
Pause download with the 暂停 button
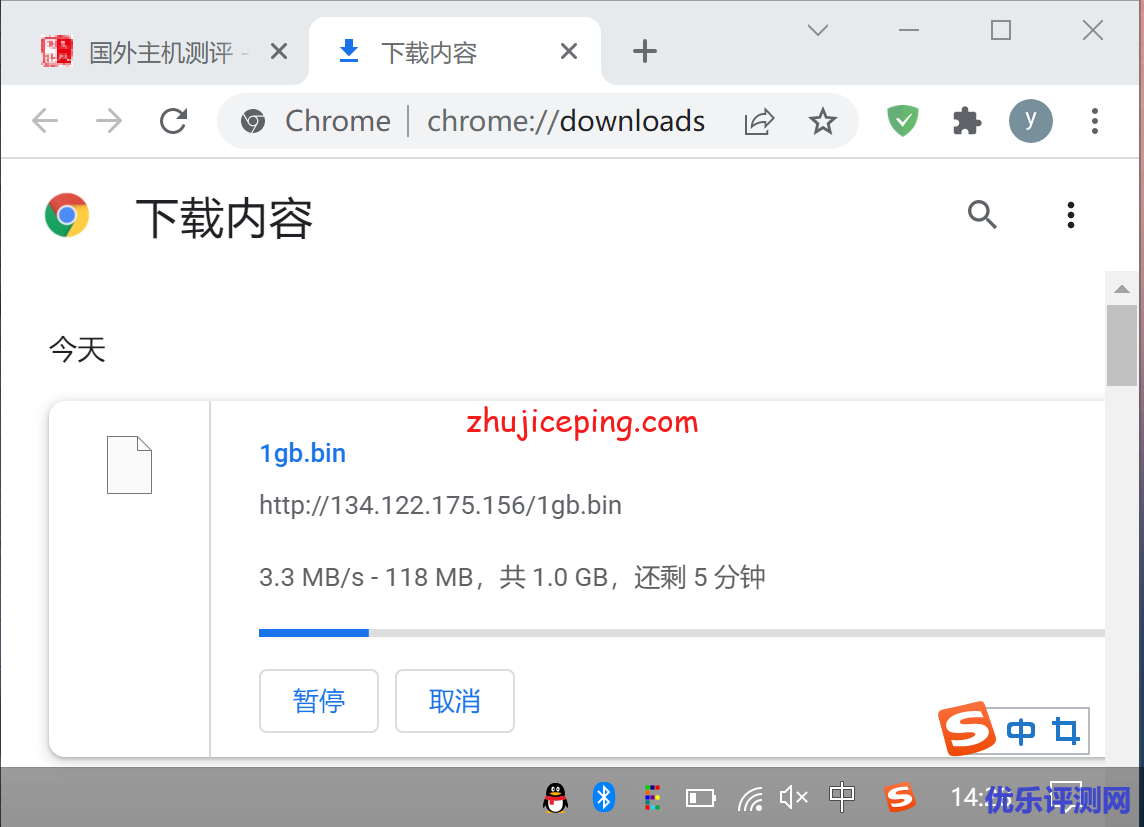tap(319, 701)
